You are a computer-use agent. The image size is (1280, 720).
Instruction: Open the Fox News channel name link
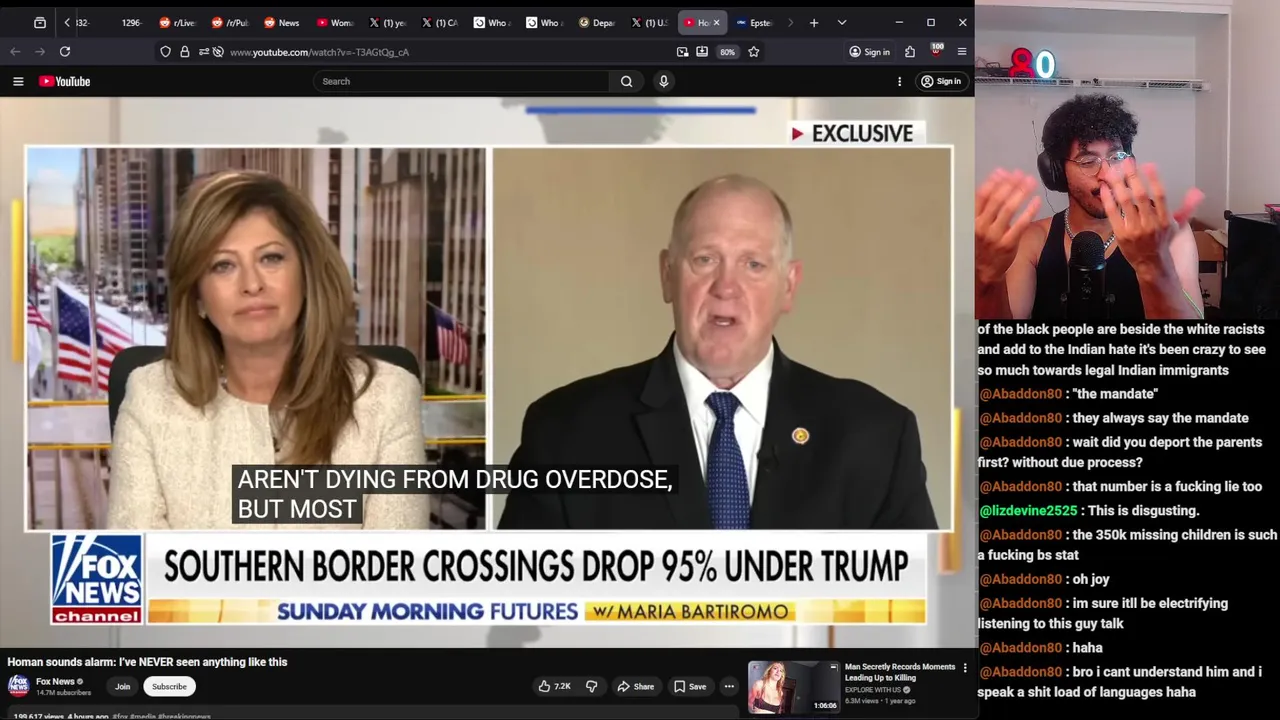56,682
